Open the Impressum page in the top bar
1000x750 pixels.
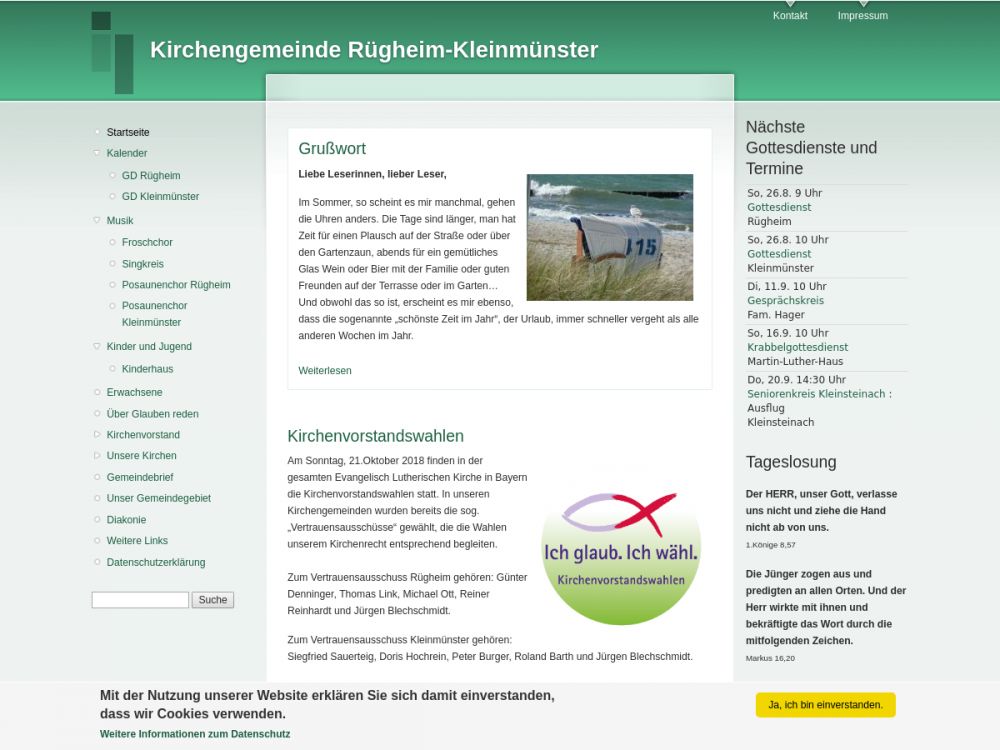(x=862, y=16)
